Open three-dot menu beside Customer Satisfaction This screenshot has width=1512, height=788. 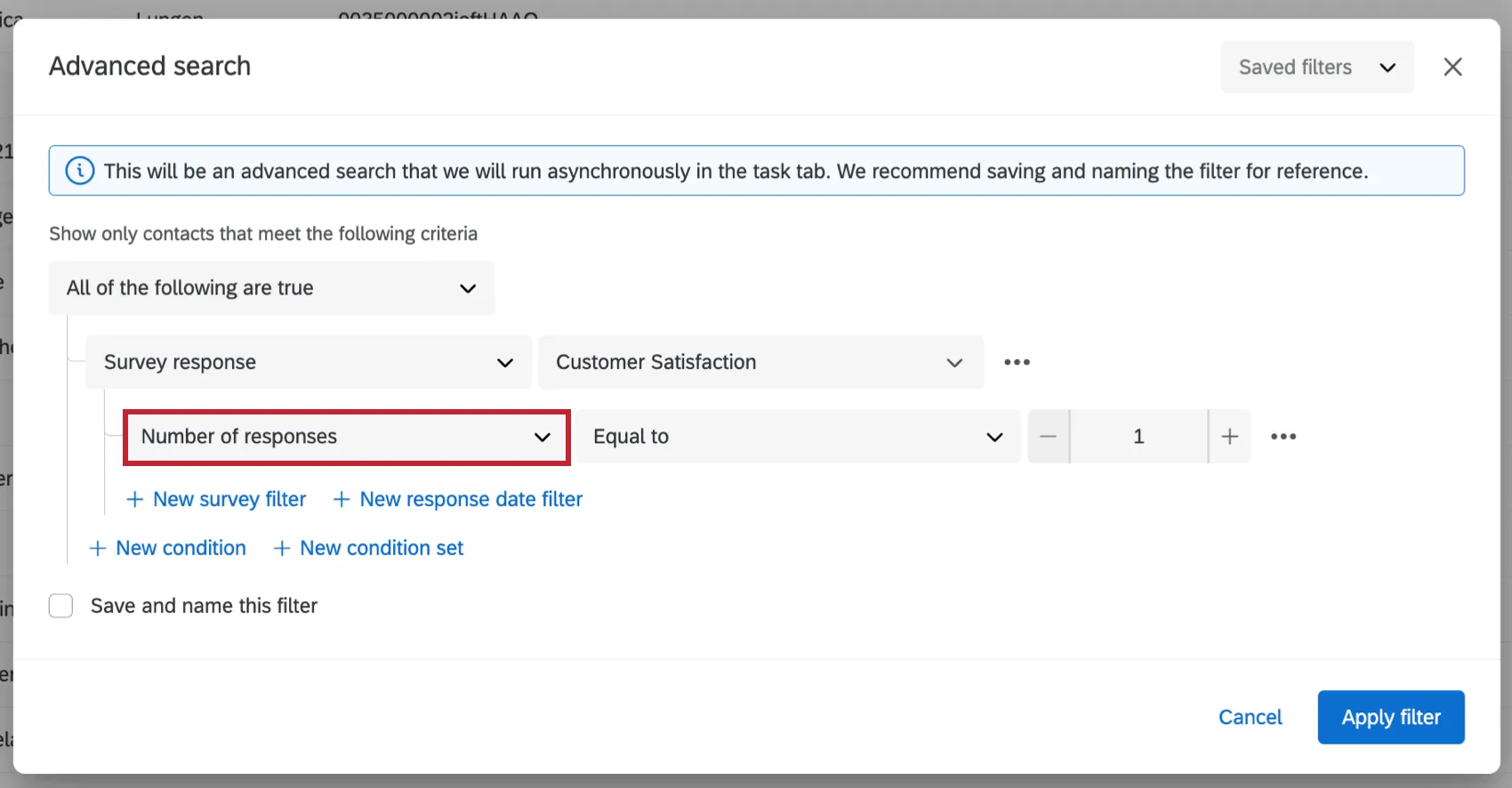coord(1017,362)
